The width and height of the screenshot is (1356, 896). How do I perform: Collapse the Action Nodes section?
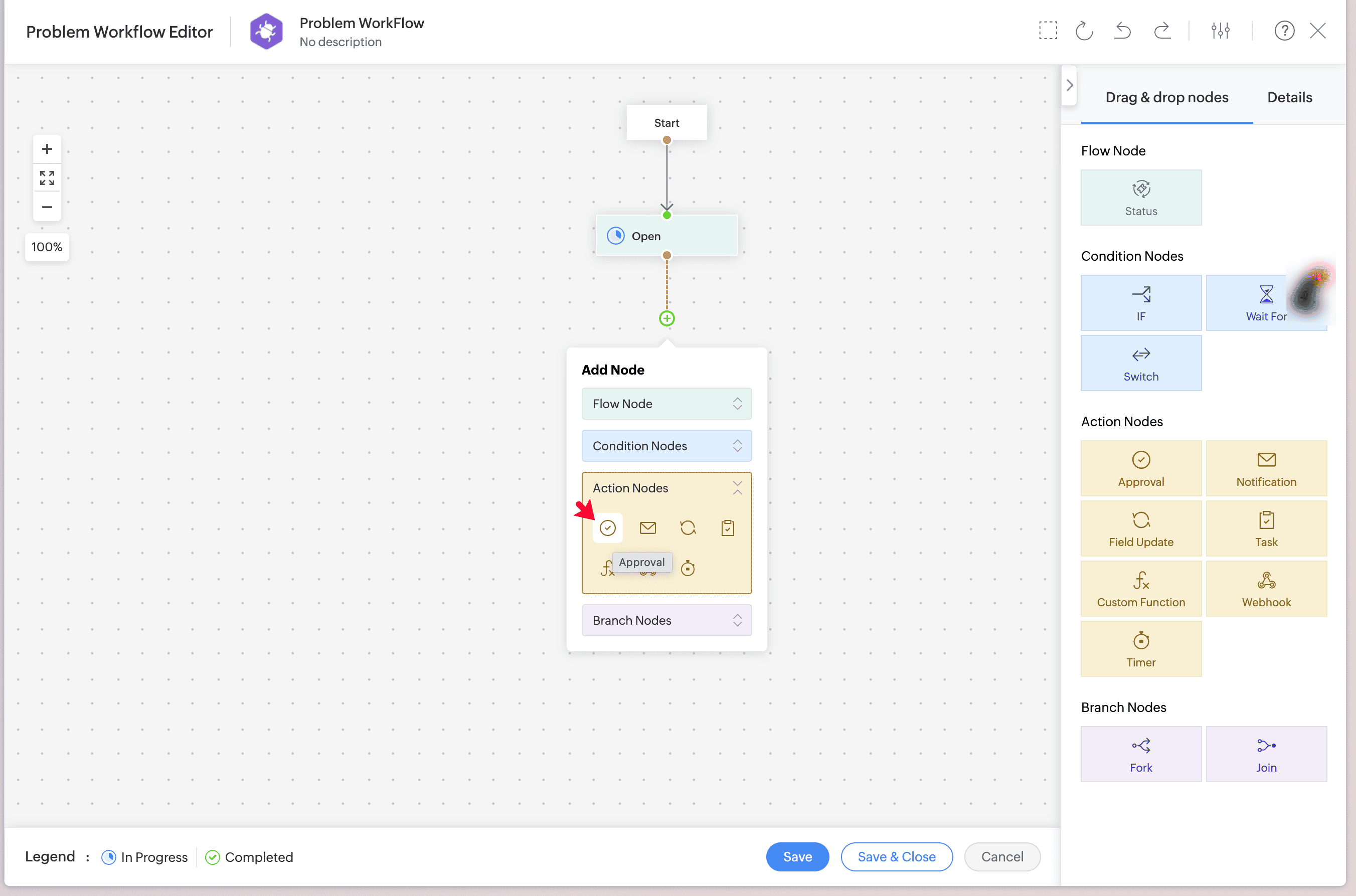point(737,488)
